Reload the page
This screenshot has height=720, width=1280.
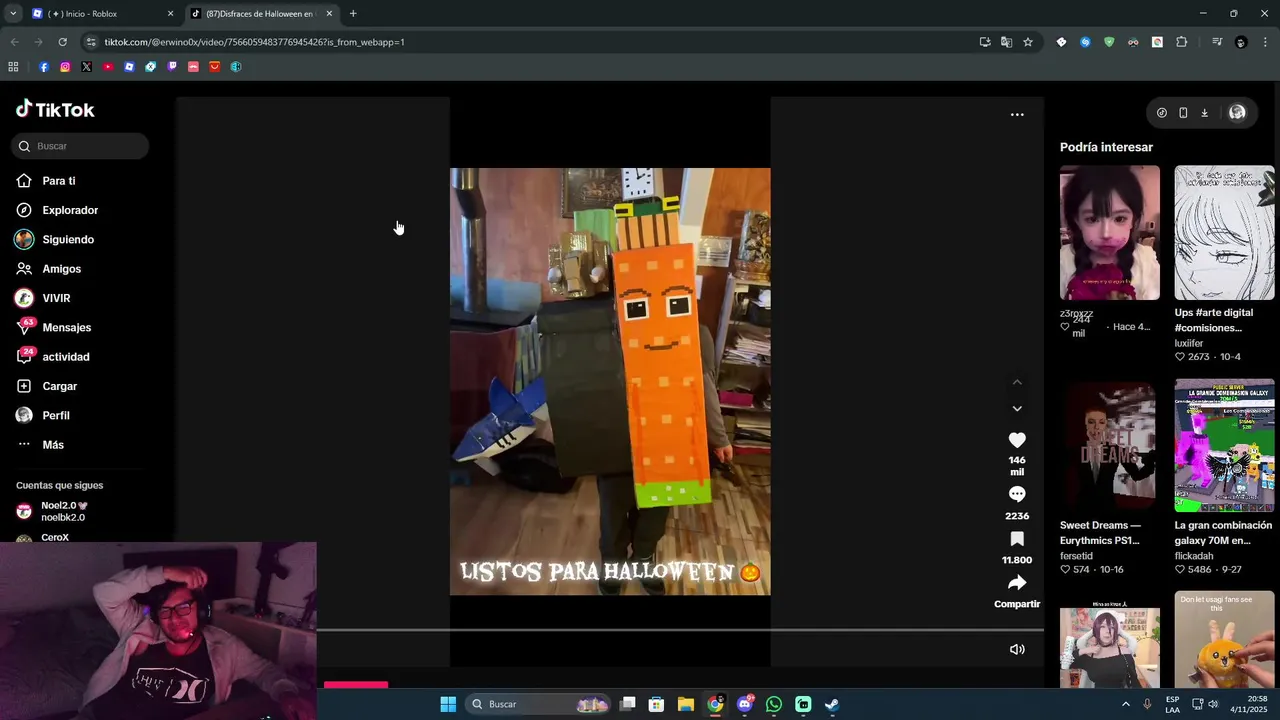coord(62,42)
